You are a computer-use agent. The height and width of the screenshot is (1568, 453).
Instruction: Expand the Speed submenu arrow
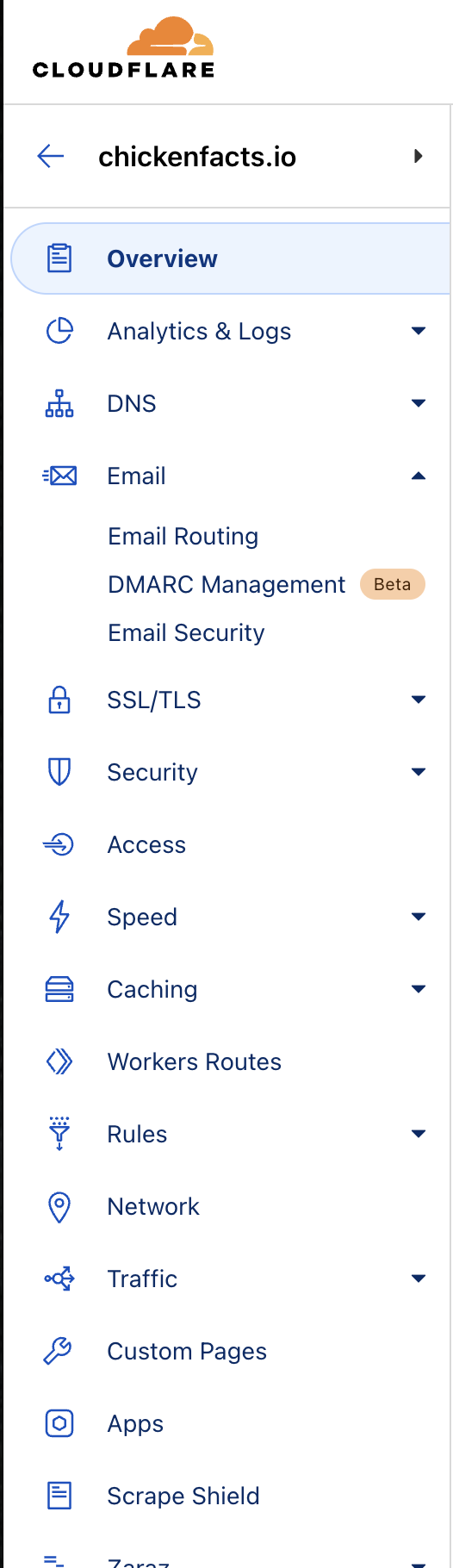[419, 917]
